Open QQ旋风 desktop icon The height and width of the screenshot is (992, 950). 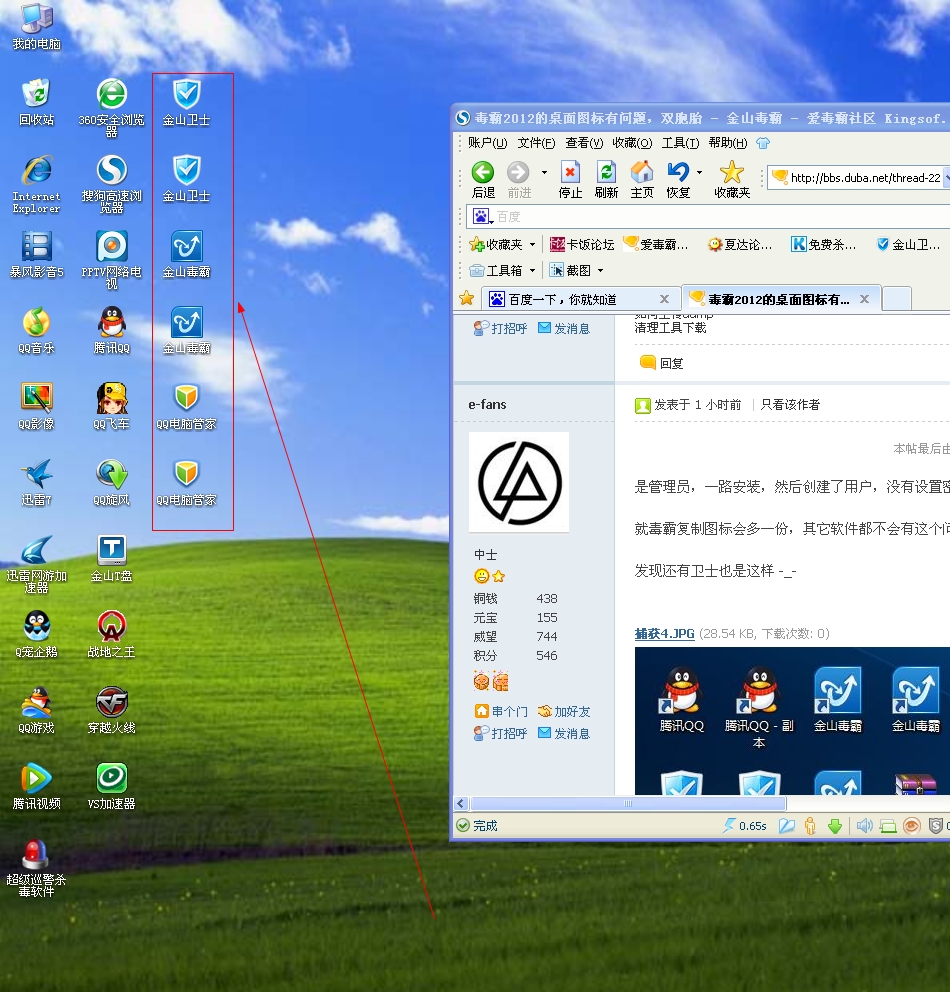[111, 482]
